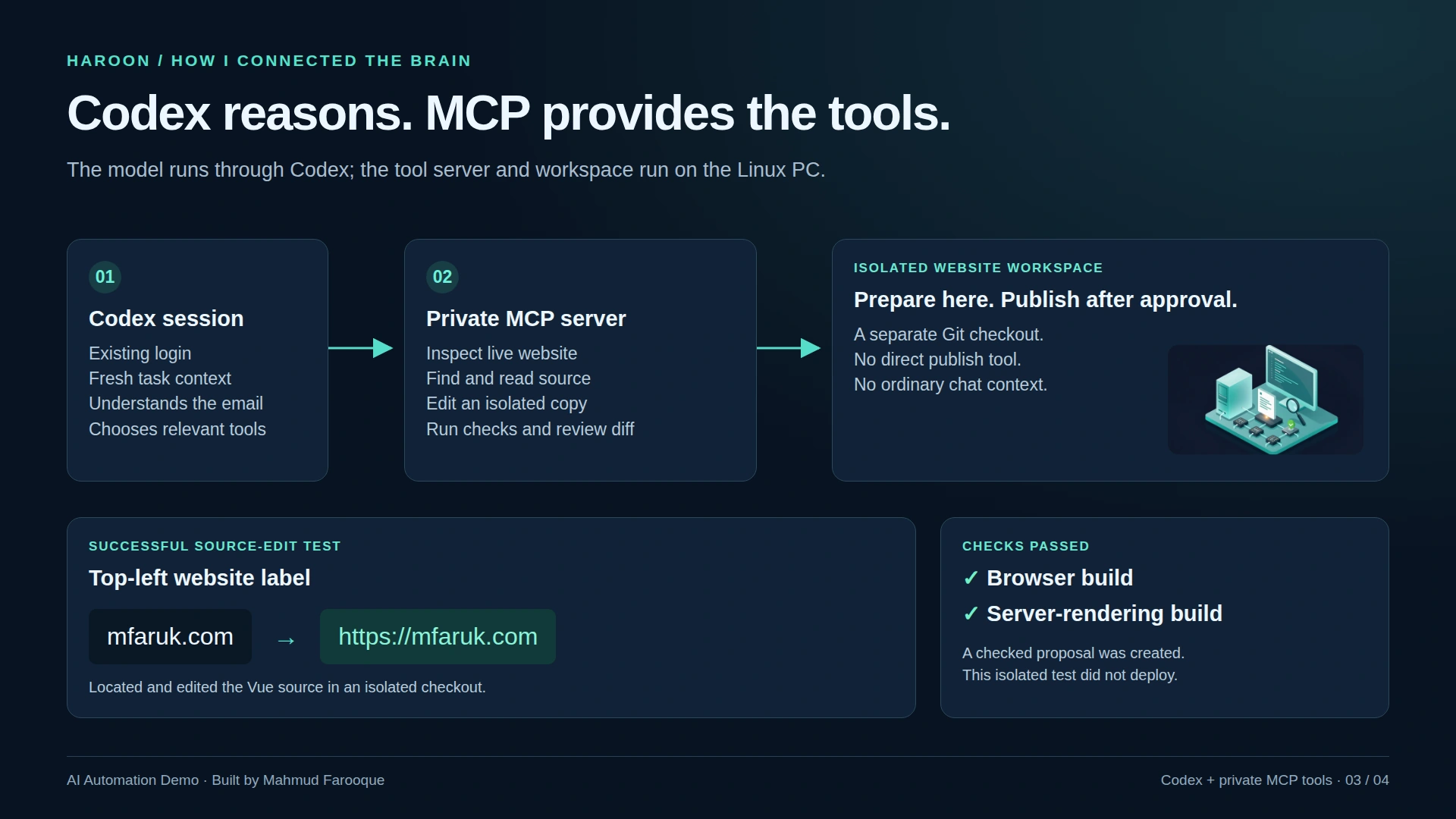Click the "Edit an isolated copy" line
1456x819 pixels.
pyautogui.click(x=507, y=403)
